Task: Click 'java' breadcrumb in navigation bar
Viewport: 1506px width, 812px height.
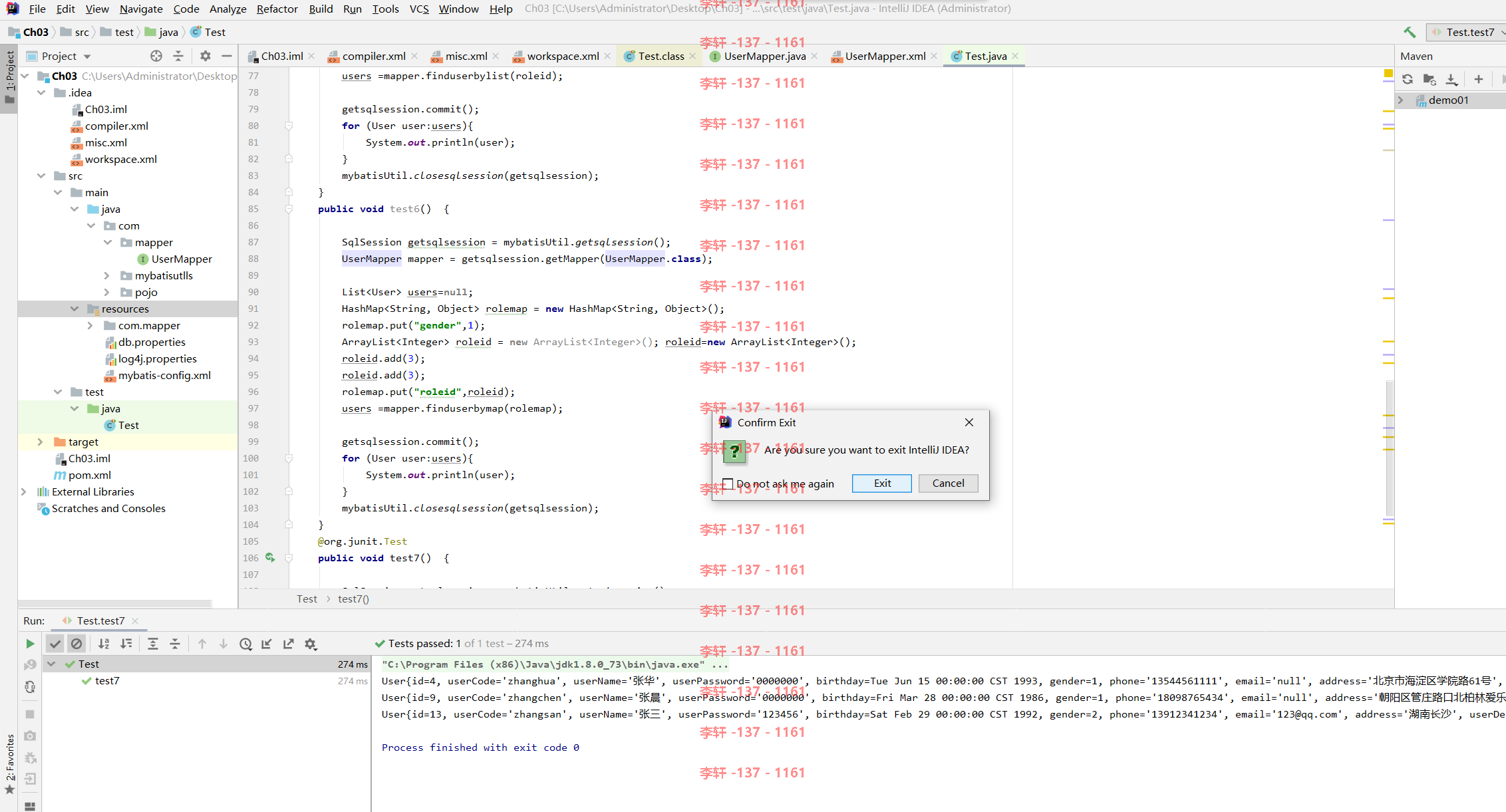Action: point(162,32)
